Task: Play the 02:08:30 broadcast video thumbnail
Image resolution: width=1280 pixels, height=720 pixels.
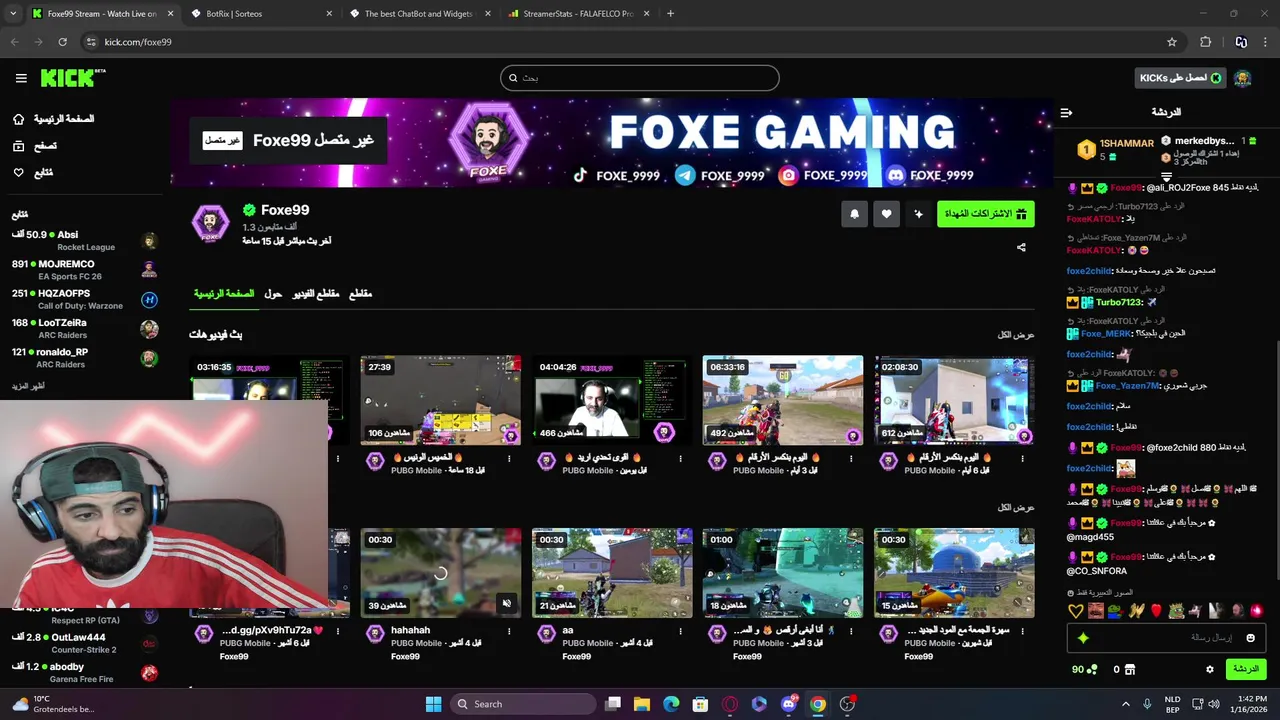Action: click(x=954, y=400)
